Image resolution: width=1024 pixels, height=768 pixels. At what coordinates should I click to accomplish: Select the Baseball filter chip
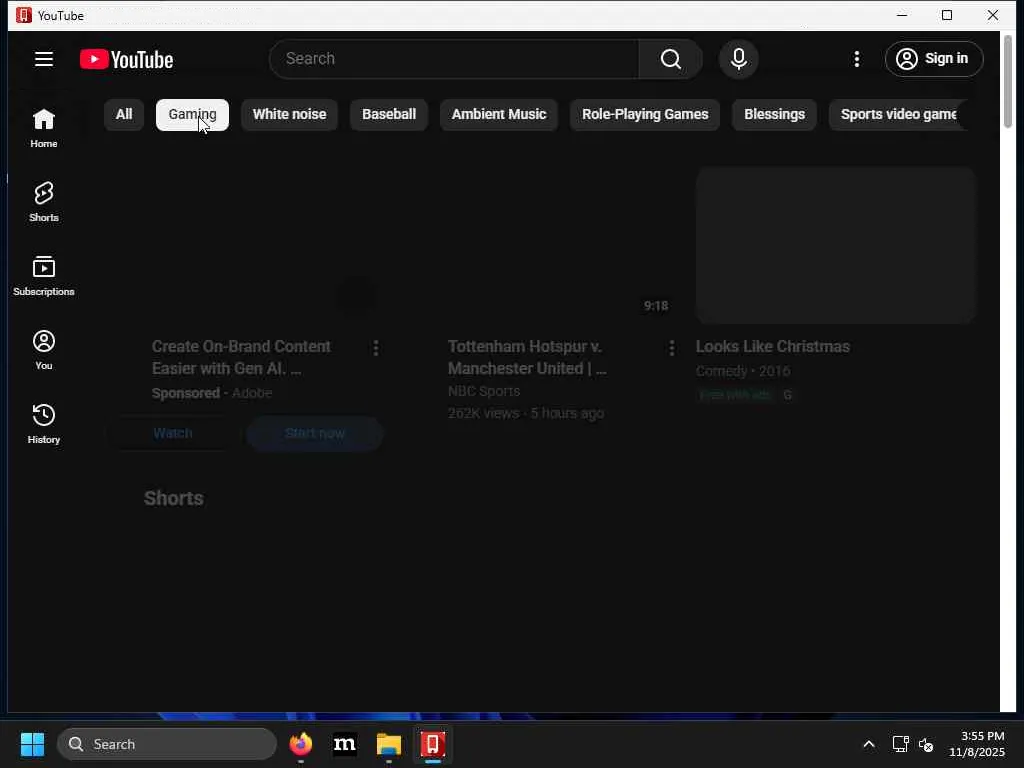click(x=389, y=114)
